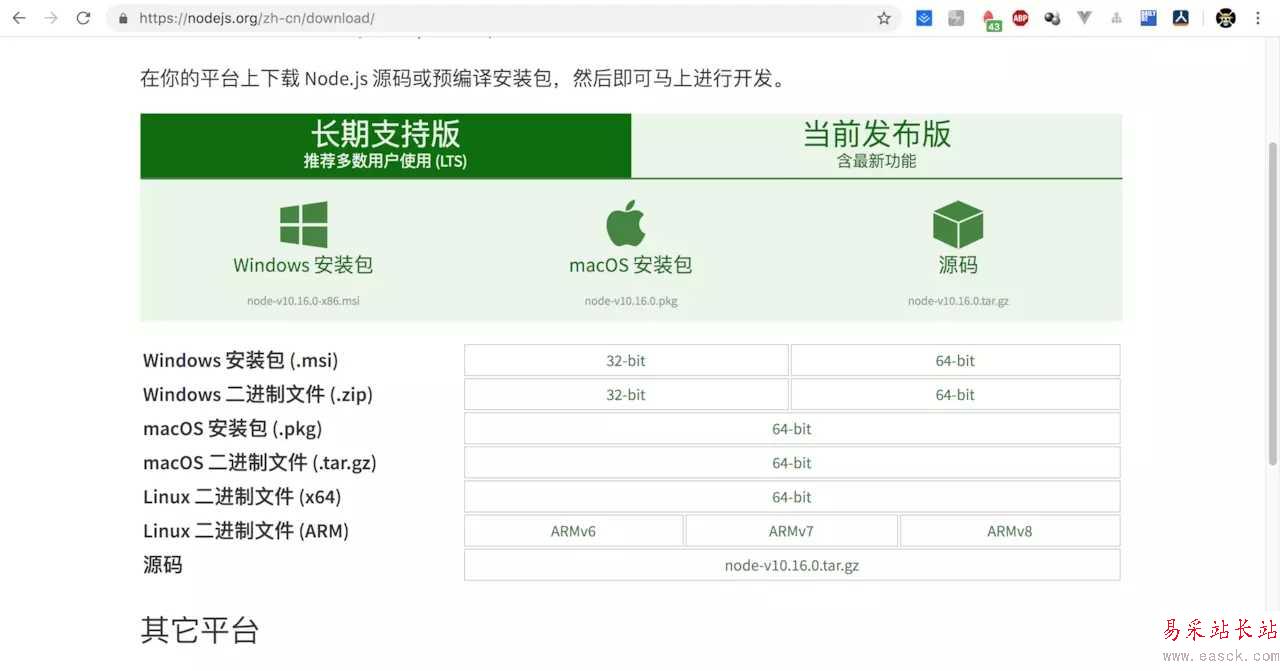1280x671 pixels.
Task: Open the ABP Adblock Plus extension
Action: [1020, 18]
